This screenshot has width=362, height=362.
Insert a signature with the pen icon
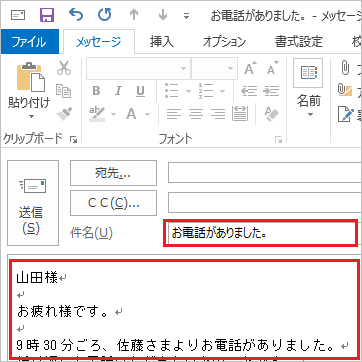[x=345, y=114]
